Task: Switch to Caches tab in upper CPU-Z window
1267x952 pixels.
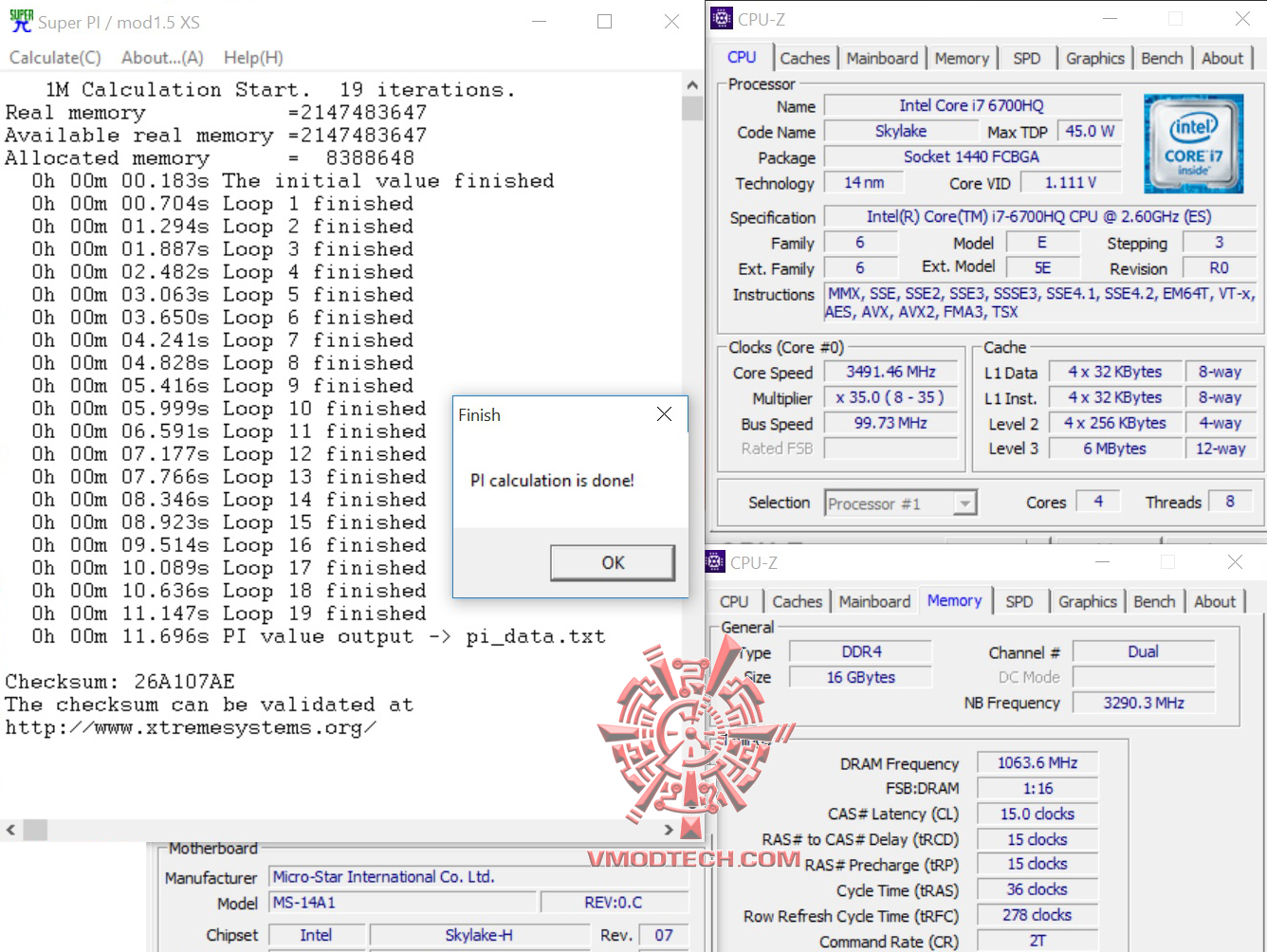Action: pos(805,59)
